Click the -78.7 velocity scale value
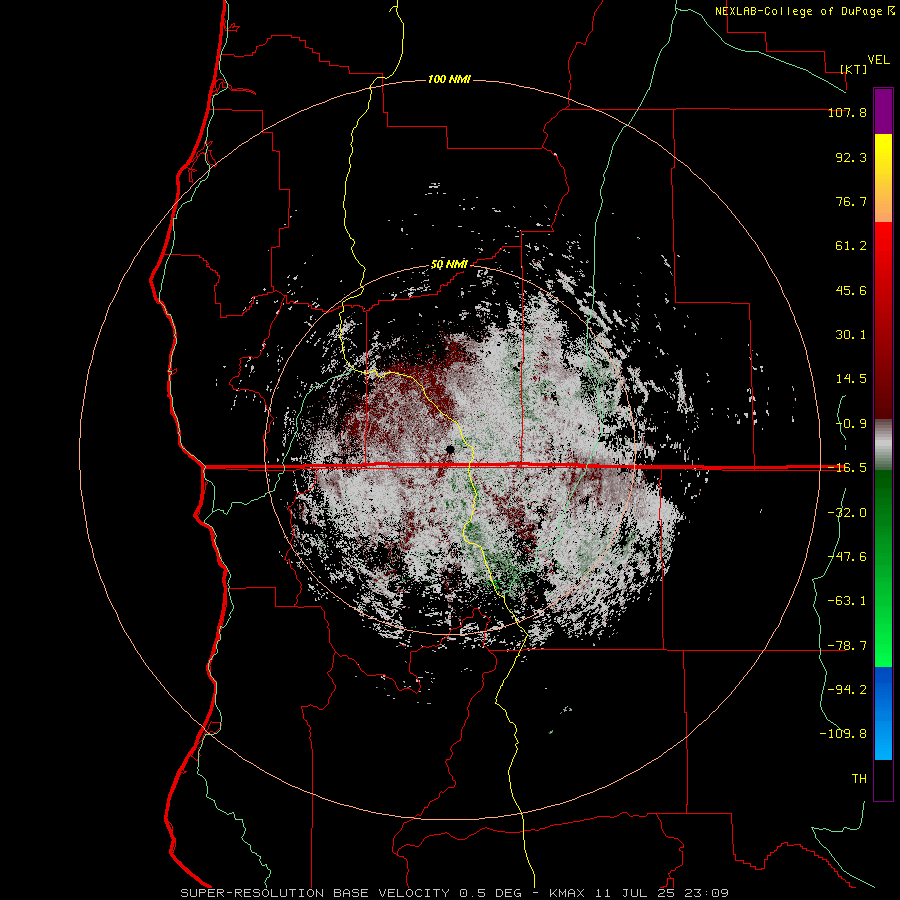900x900 pixels. coord(847,646)
